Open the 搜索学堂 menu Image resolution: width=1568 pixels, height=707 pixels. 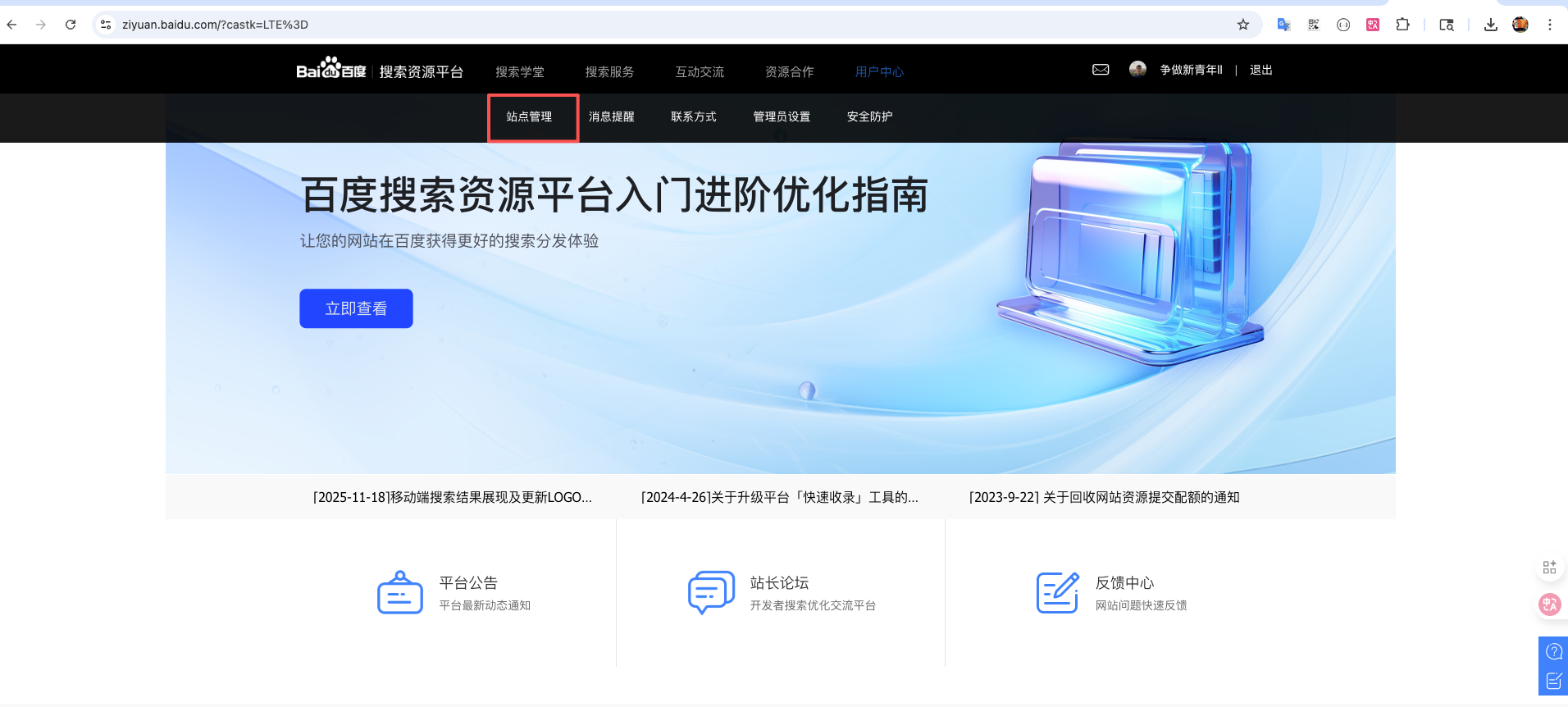point(519,72)
